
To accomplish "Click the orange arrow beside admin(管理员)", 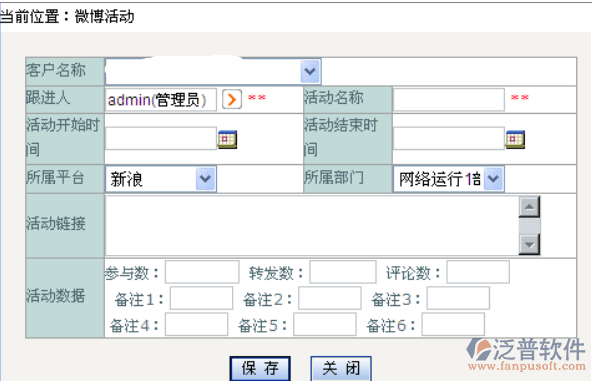I will pyautogui.click(x=232, y=100).
